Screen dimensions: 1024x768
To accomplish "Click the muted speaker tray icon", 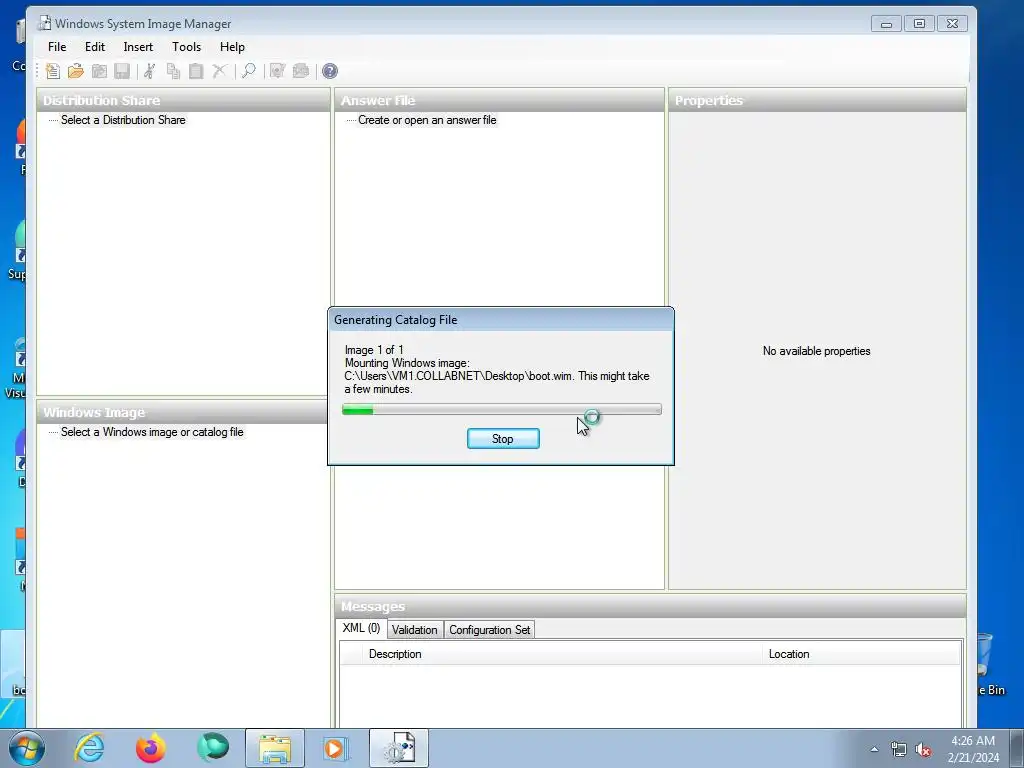I will (x=923, y=750).
